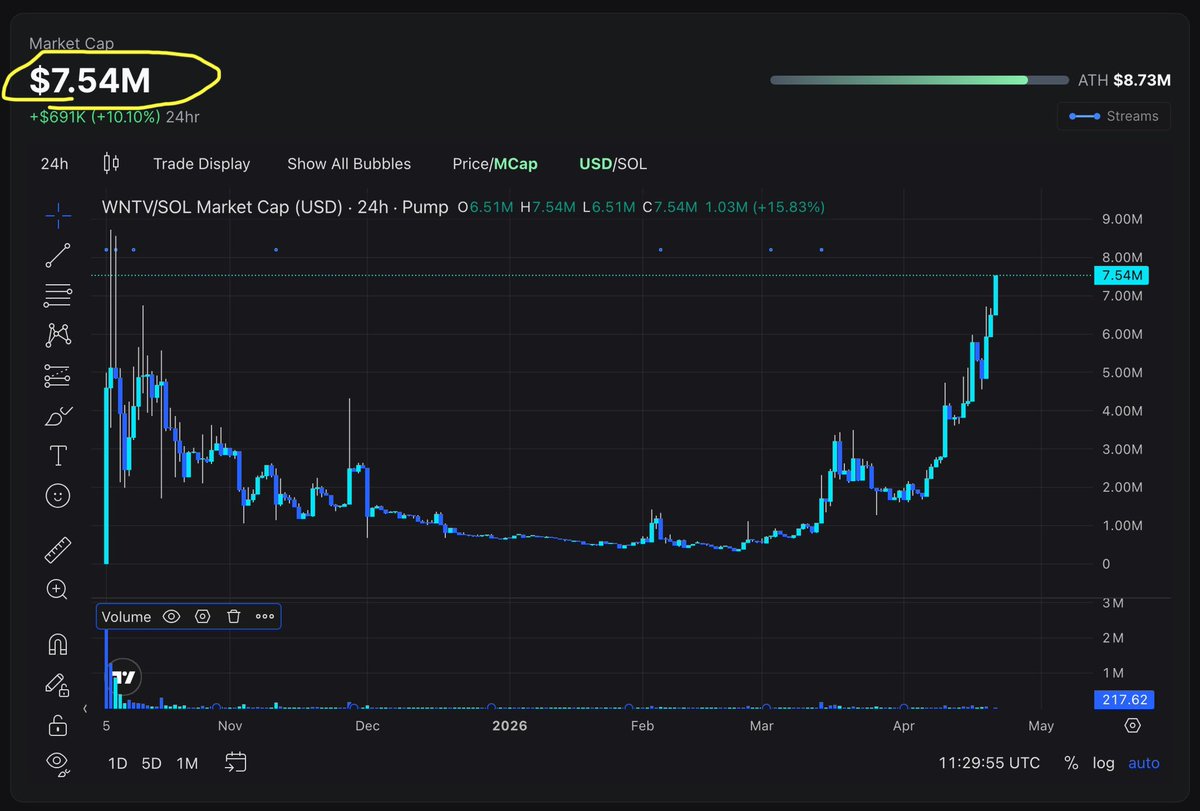Toggle stay in drawing mode pencil-lock
1200x811 pixels.
pyautogui.click(x=58, y=685)
